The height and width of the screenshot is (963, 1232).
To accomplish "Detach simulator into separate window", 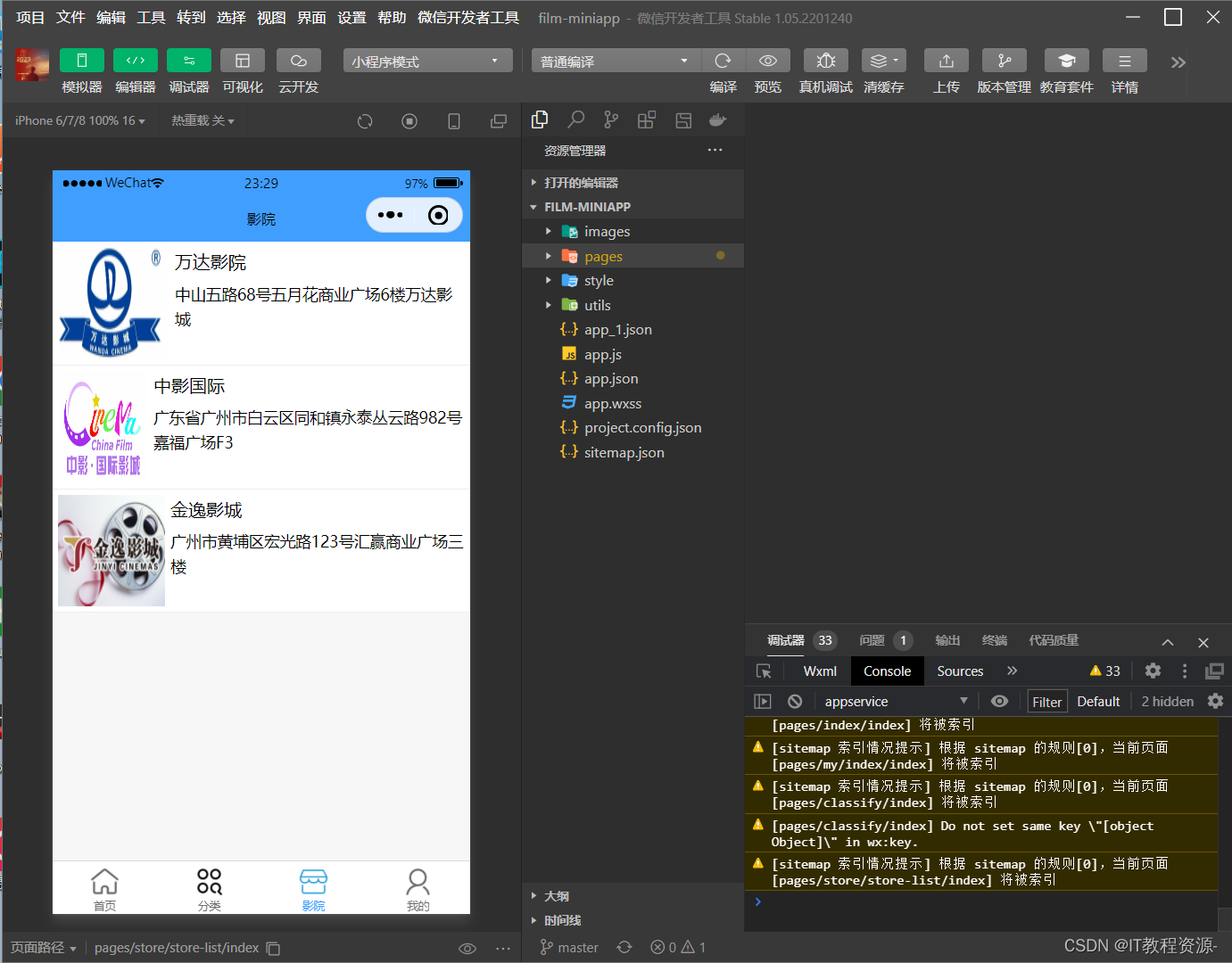I will coord(499,121).
